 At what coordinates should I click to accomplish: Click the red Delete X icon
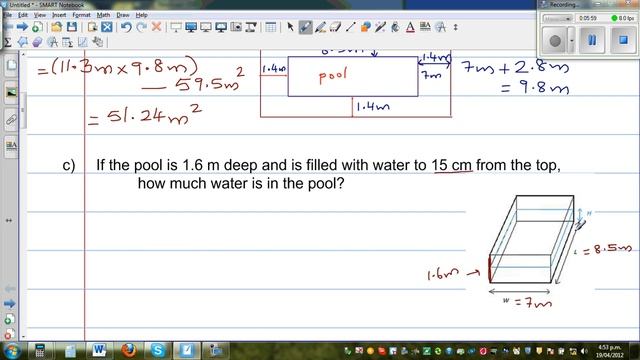click(156, 27)
